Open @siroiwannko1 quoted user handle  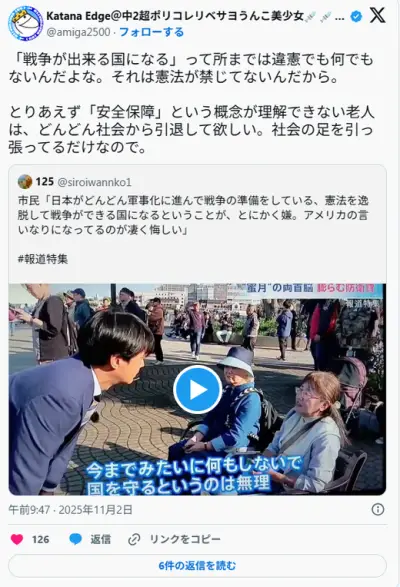coord(94,182)
